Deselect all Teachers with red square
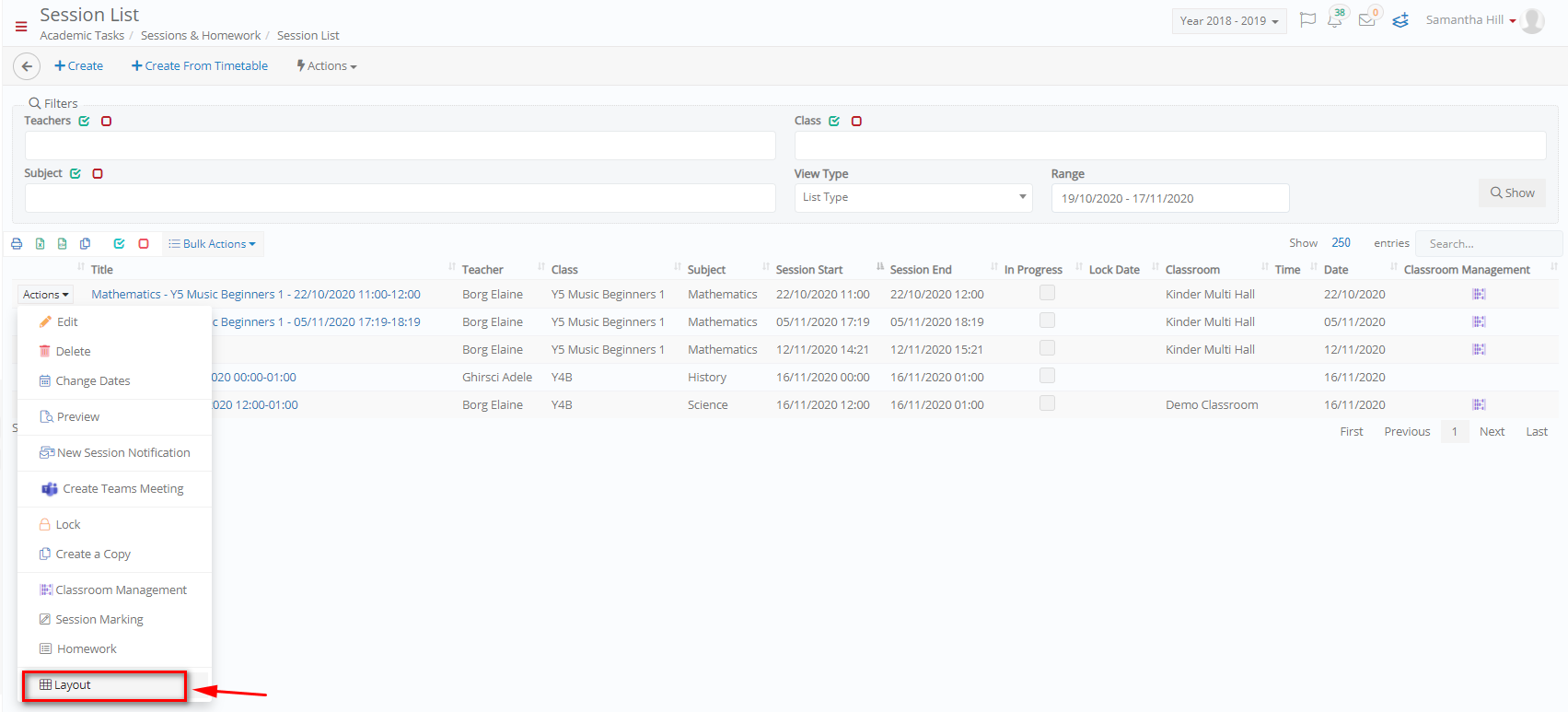The width and height of the screenshot is (1568, 712). (x=107, y=122)
